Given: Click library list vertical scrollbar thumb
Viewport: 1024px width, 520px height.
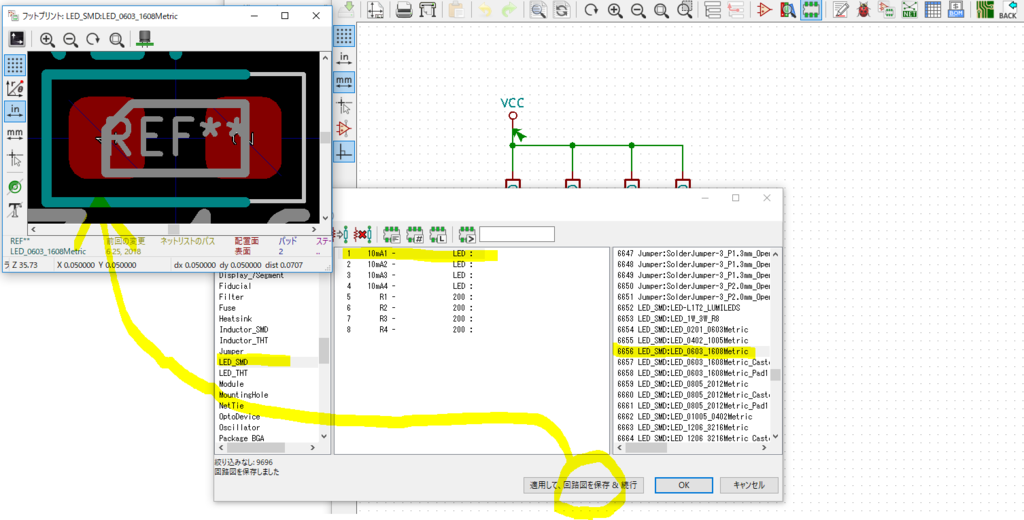Looking at the screenshot, I should pyautogui.click(x=323, y=351).
